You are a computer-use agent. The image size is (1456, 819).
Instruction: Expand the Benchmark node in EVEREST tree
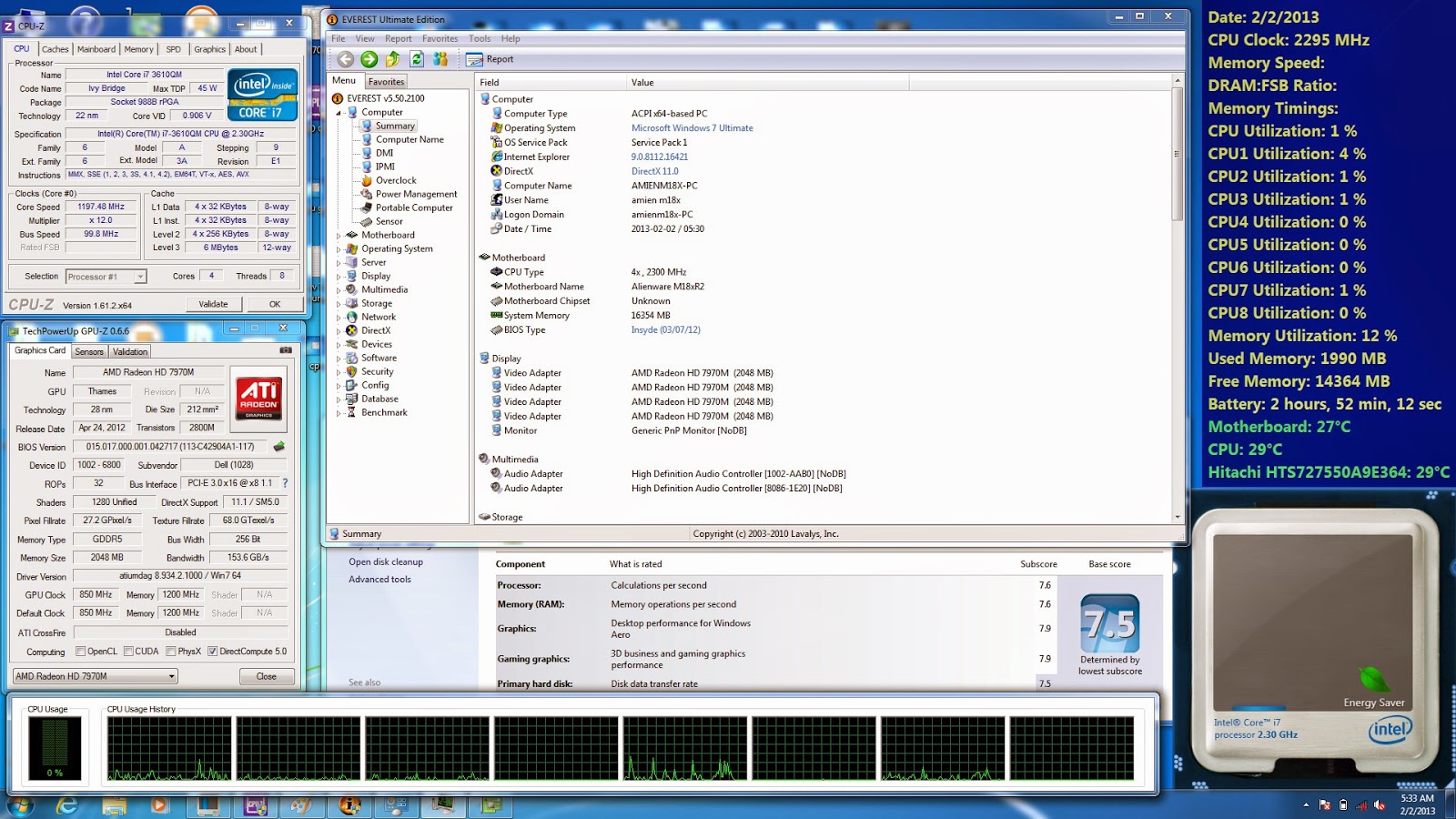[339, 413]
